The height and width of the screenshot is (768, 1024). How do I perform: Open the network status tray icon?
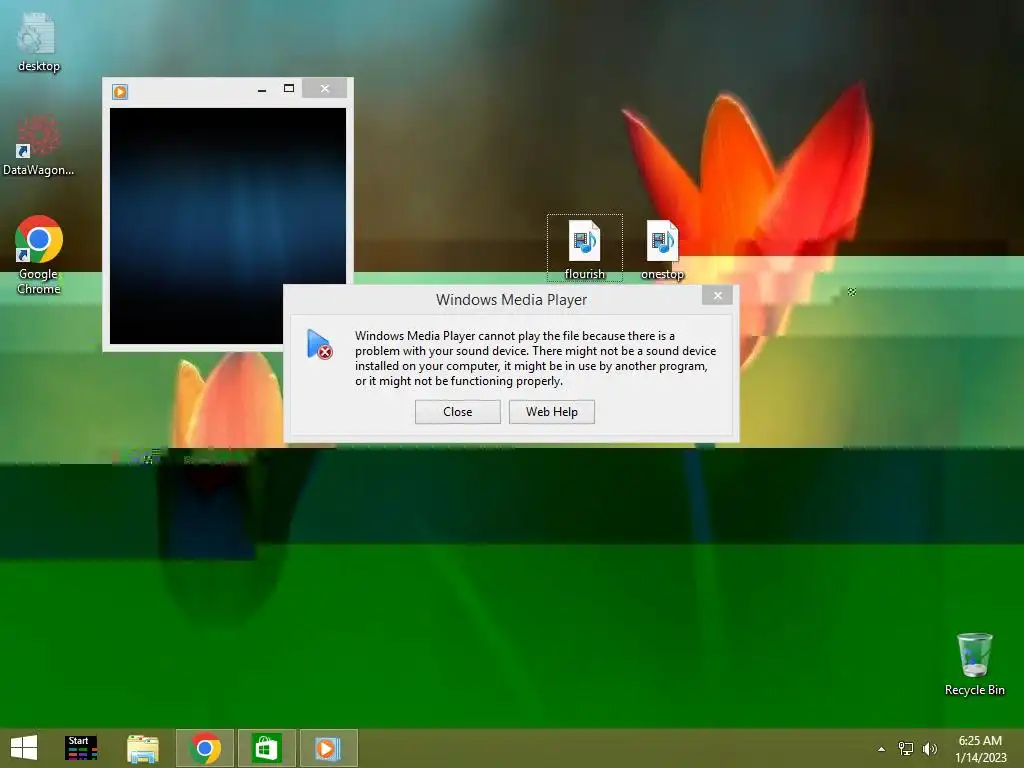(x=906, y=748)
